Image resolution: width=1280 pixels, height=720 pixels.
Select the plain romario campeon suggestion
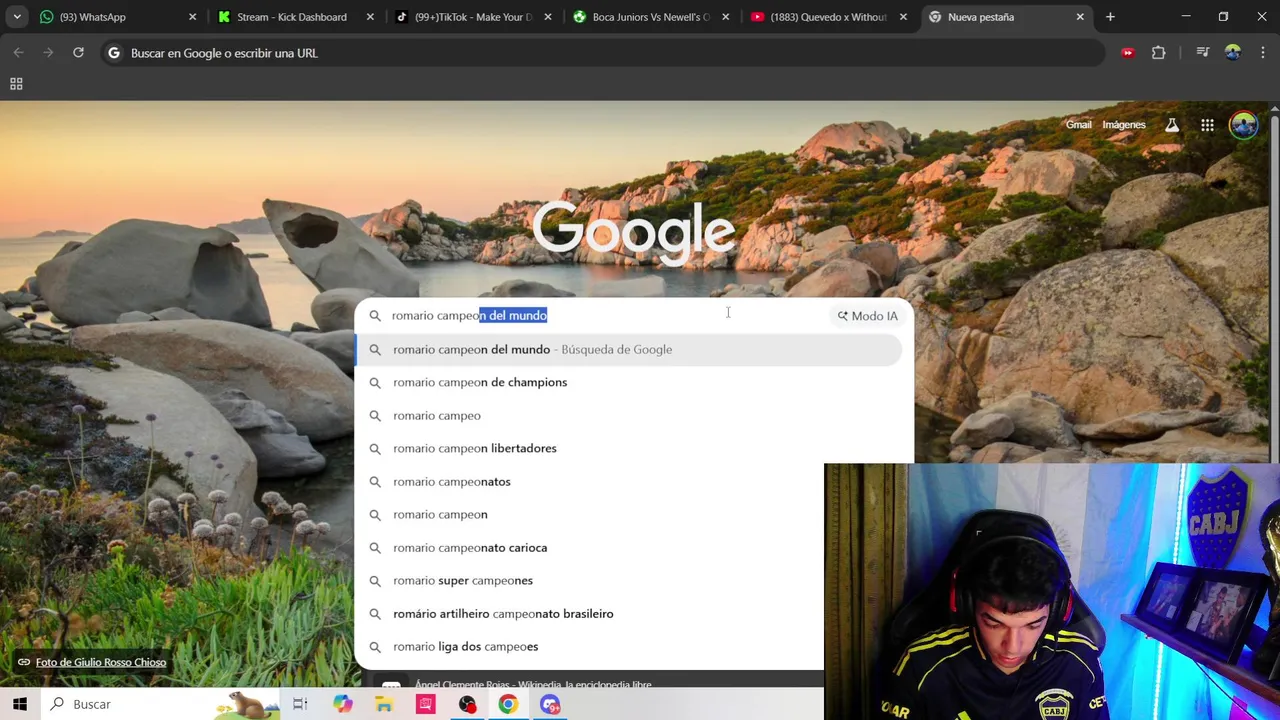(x=590, y=514)
